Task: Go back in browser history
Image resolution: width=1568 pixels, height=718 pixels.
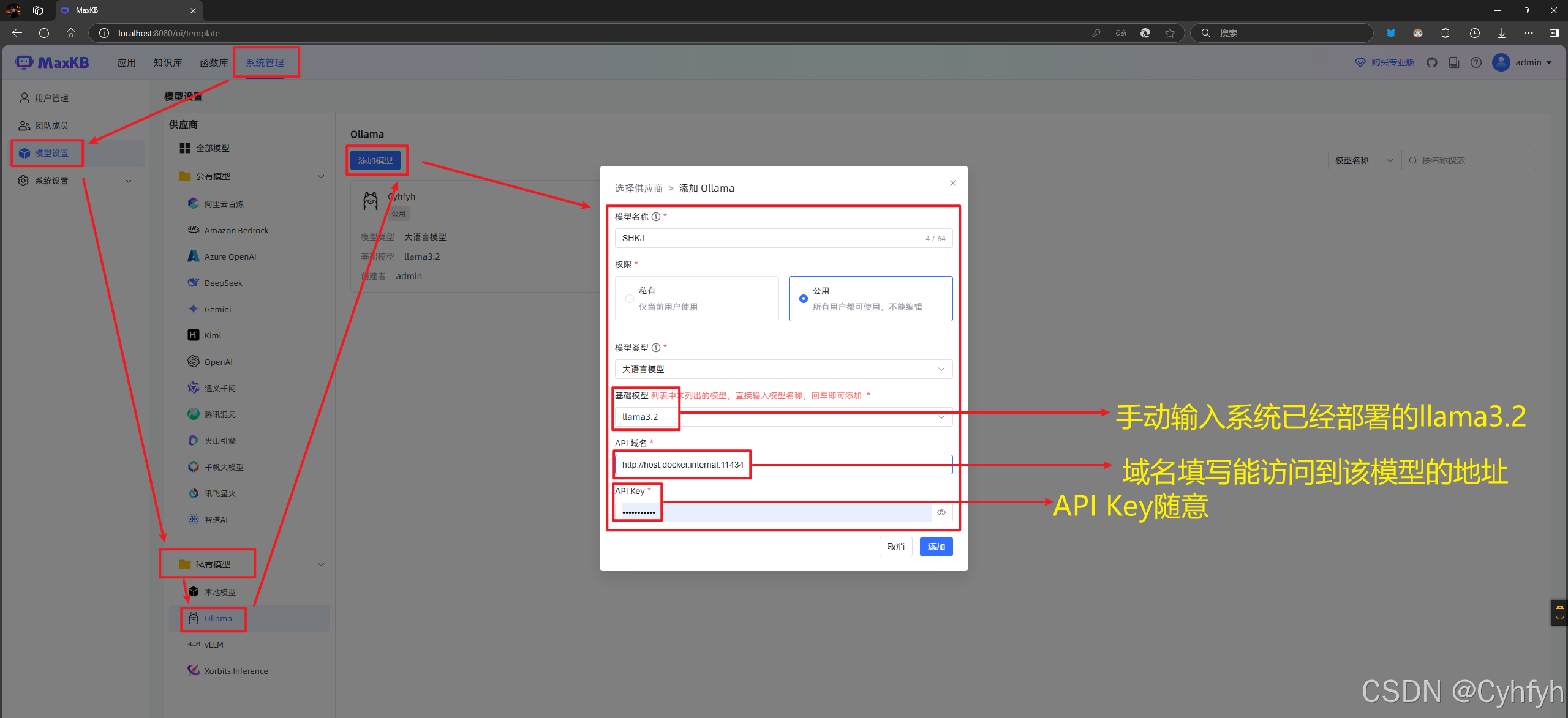Action: click(17, 33)
